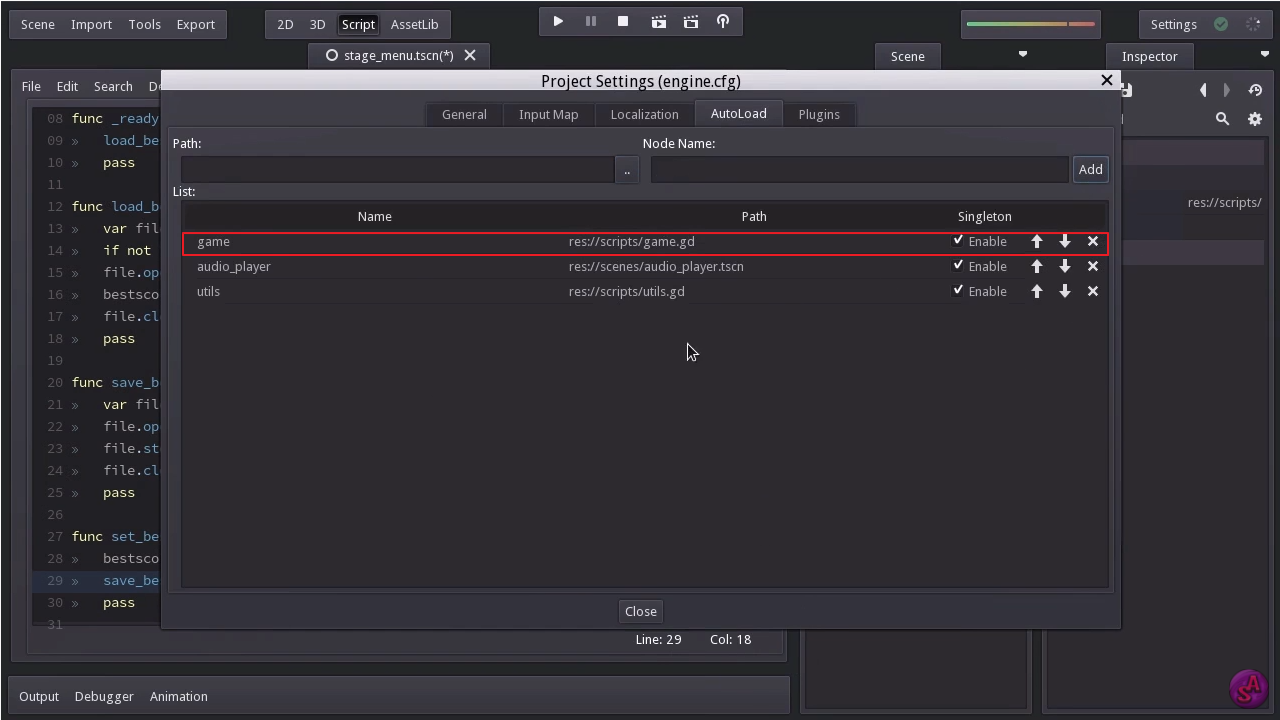
Task: Select the stage_menu.tscn scene tab
Action: pos(399,55)
